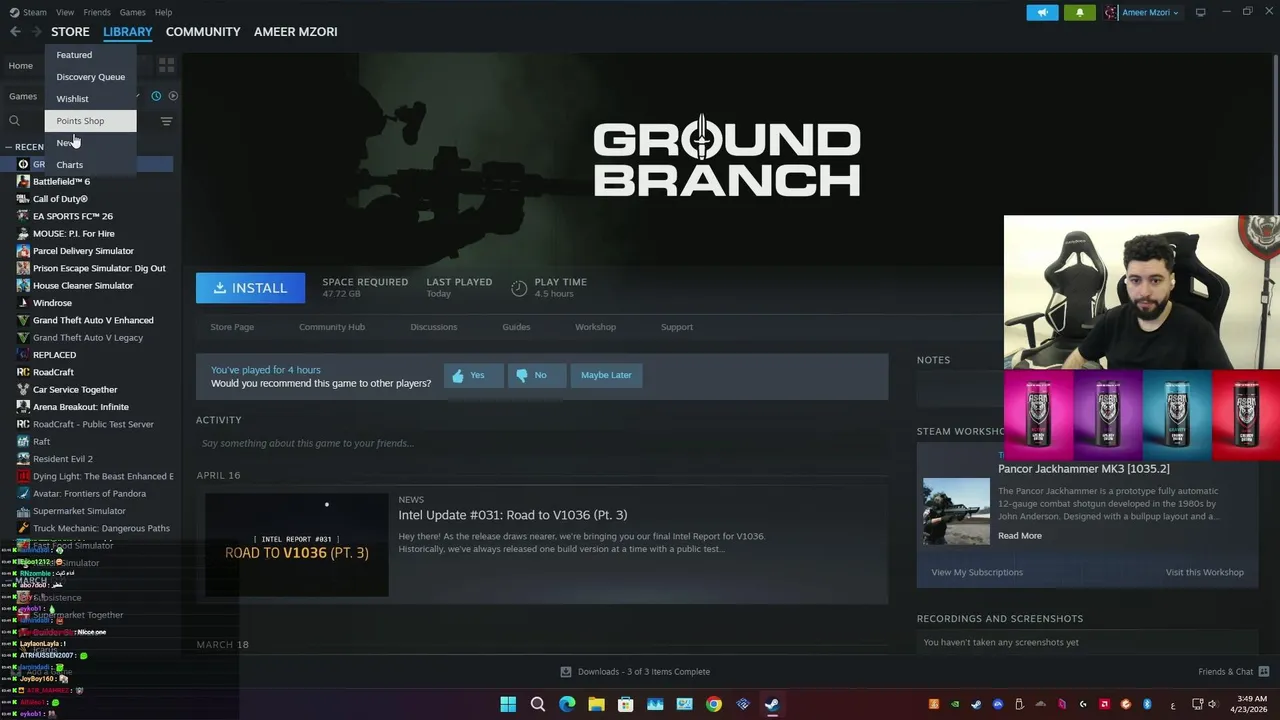Open the Workshop link

(595, 327)
